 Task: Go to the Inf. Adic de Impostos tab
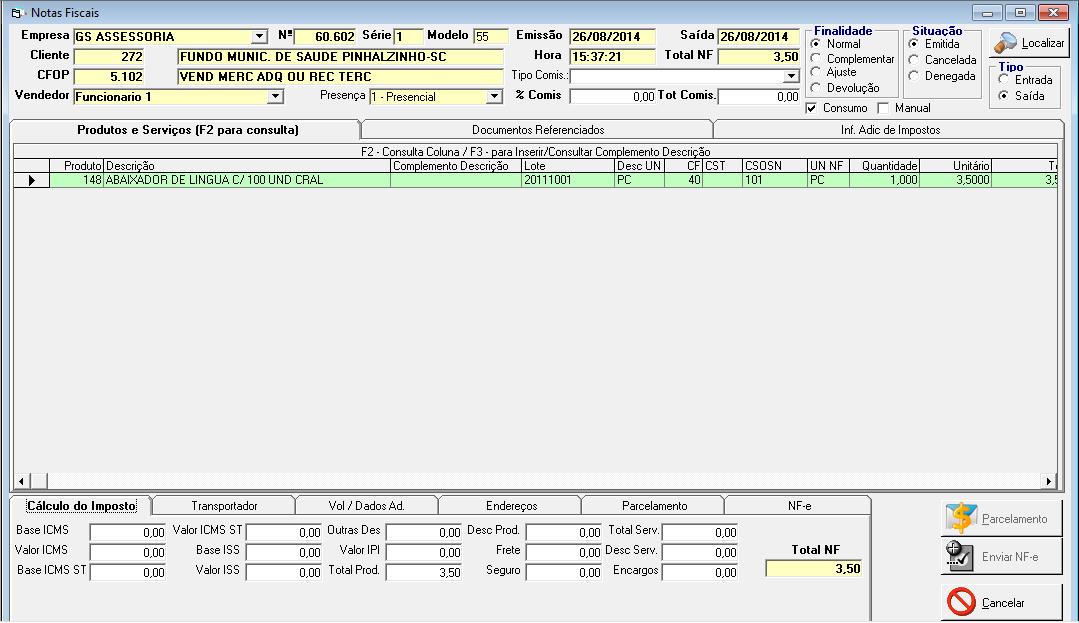[x=889, y=130]
